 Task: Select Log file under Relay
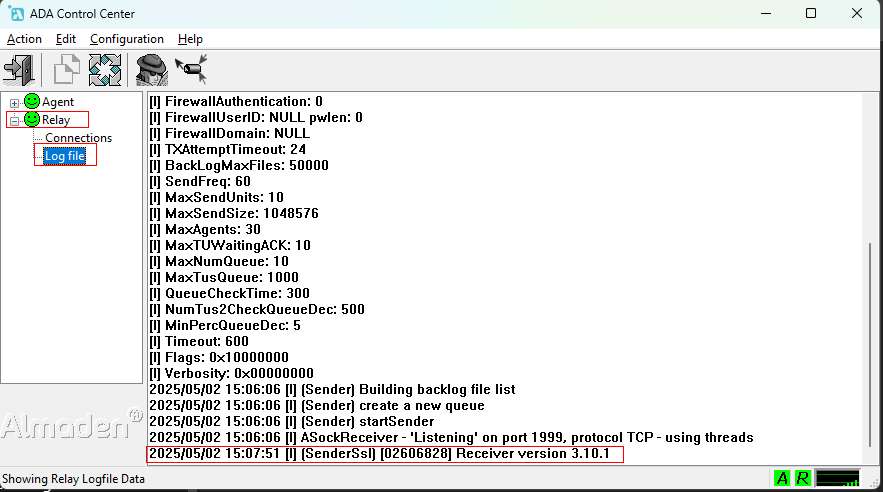65,156
